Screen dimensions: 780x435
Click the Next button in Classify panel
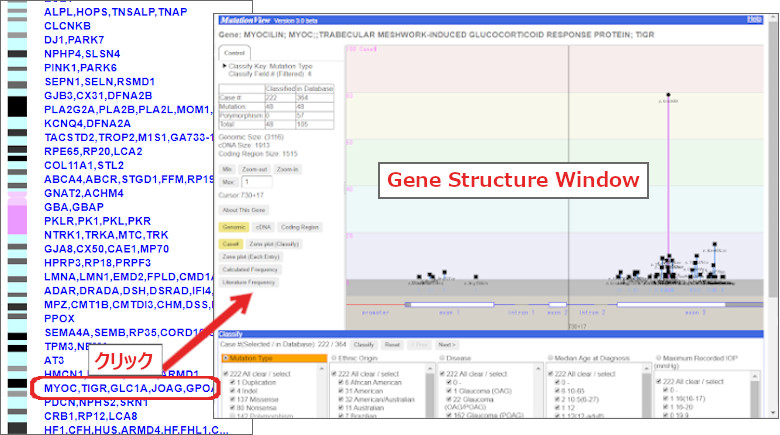coord(447,343)
